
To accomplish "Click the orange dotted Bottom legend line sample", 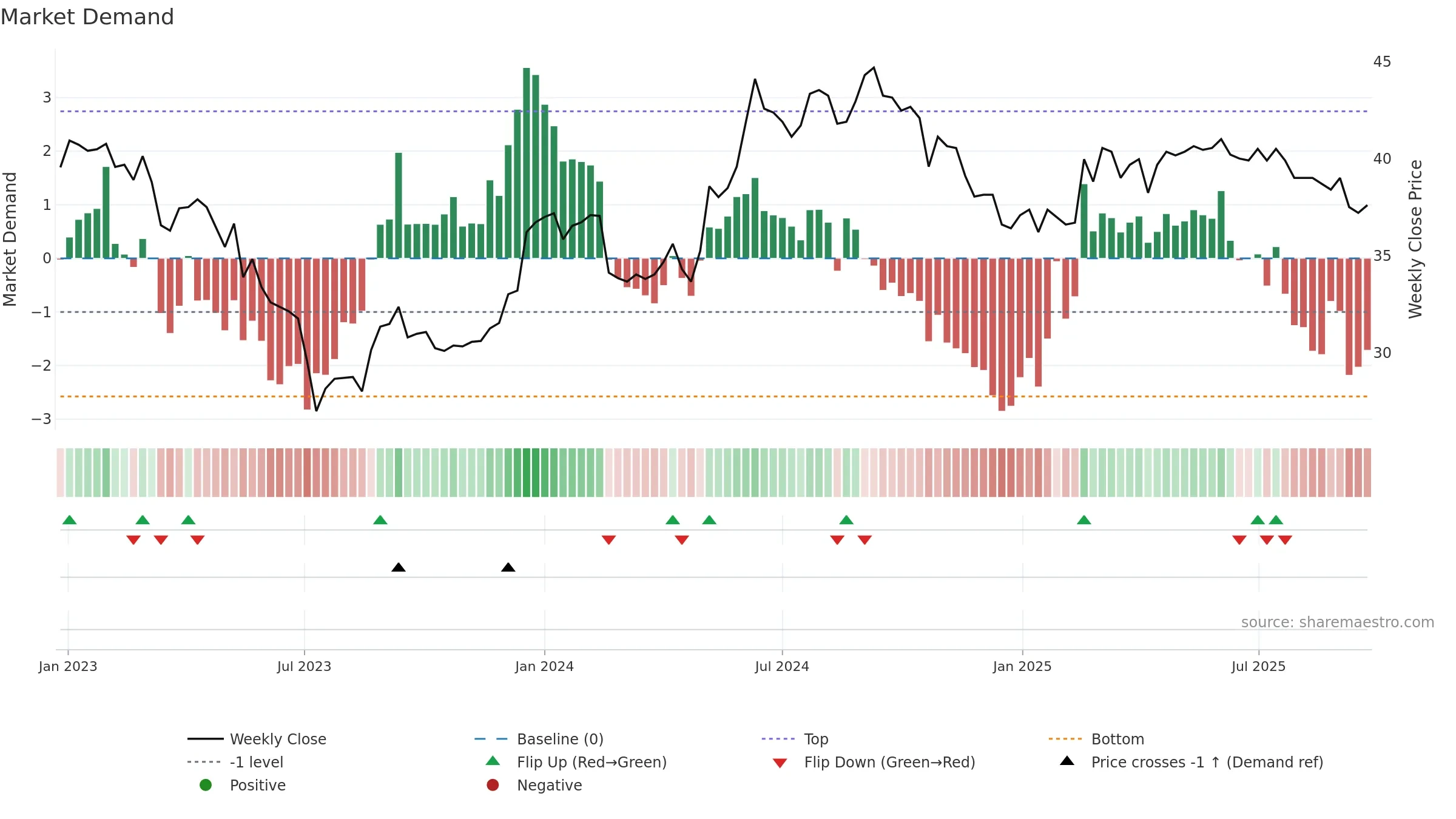I will click(1066, 739).
